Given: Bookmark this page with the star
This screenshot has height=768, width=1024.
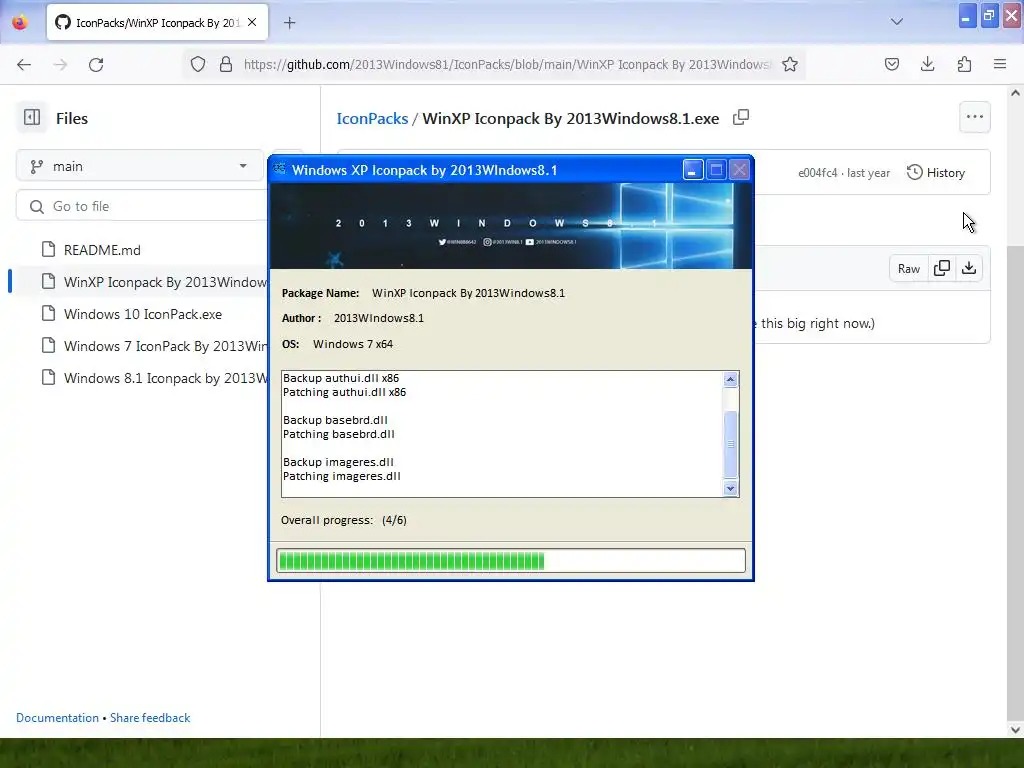Looking at the screenshot, I should 790,64.
